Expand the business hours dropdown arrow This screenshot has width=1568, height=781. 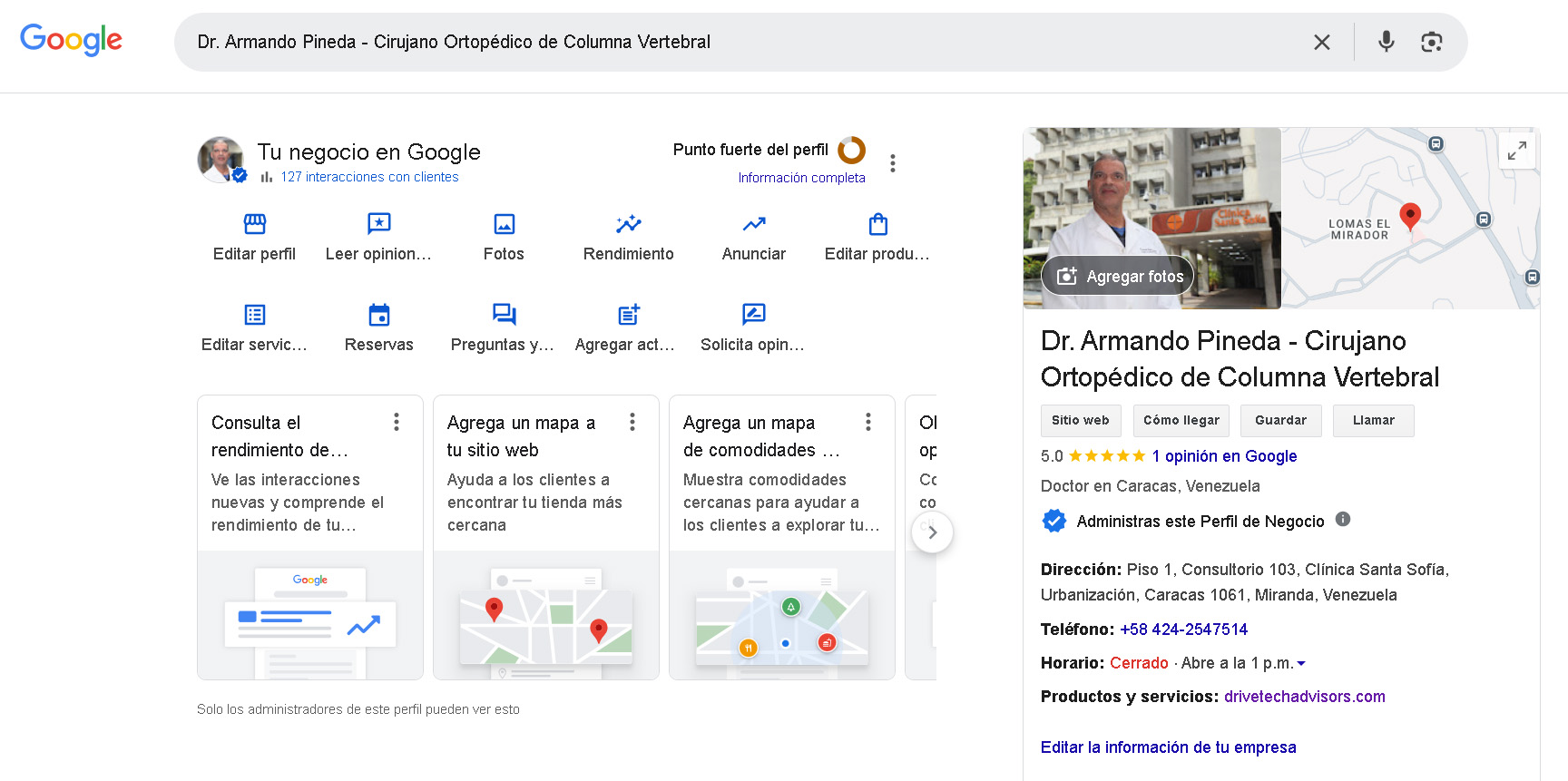point(1301,664)
